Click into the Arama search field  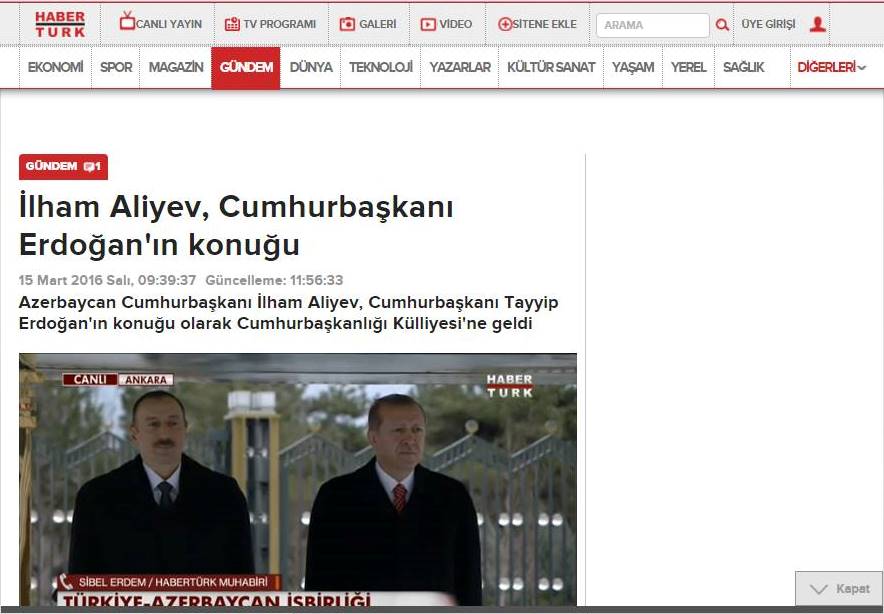652,25
